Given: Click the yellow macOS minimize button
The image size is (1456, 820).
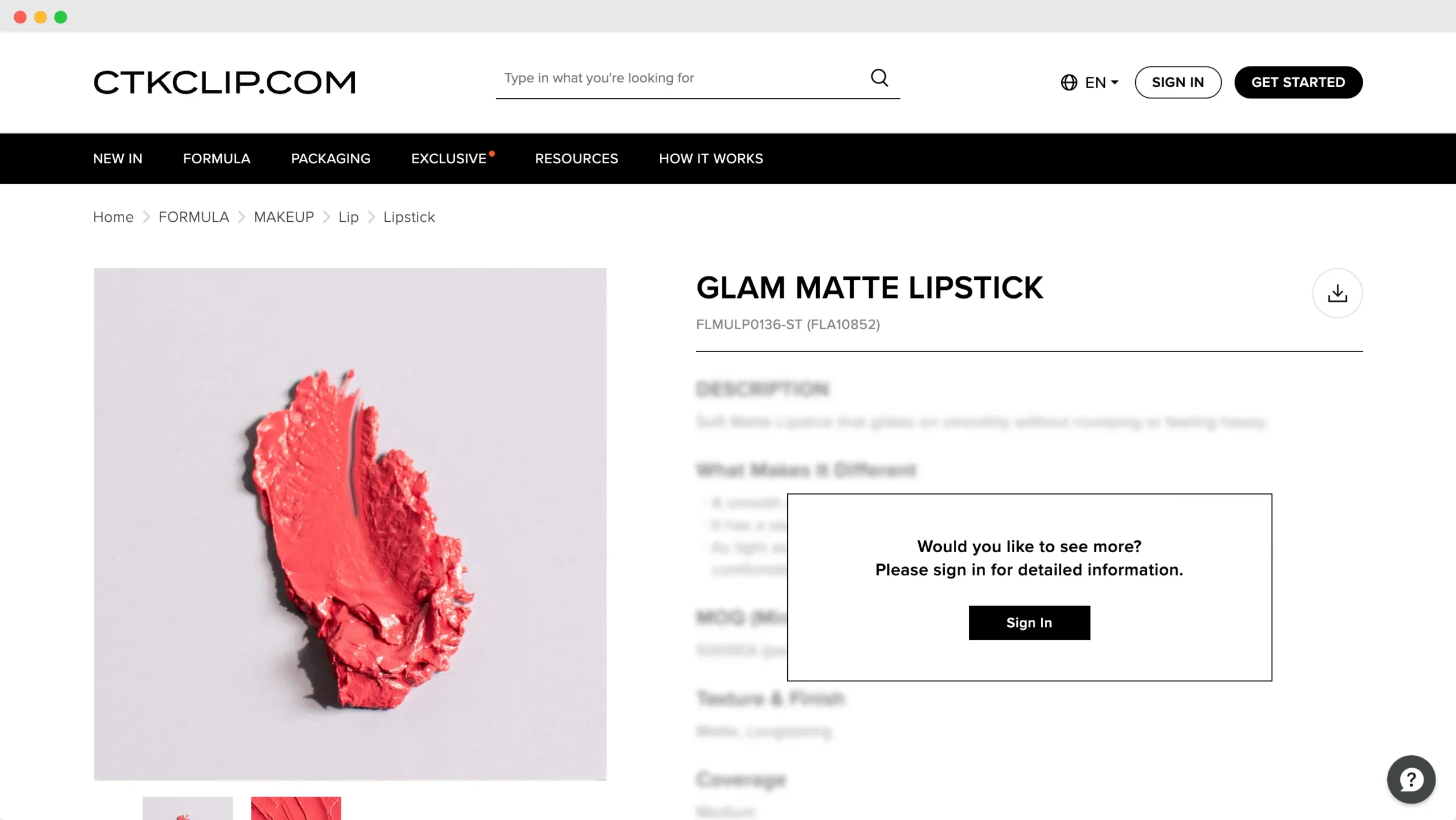Looking at the screenshot, I should (40, 17).
